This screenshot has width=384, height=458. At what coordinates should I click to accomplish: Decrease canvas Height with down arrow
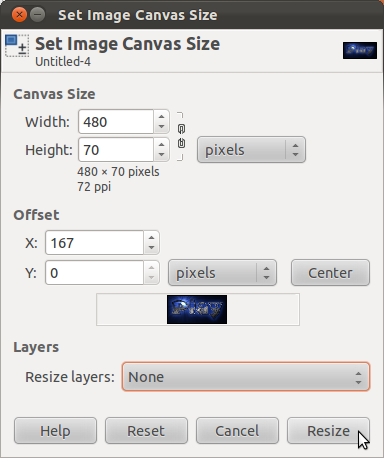click(x=162, y=155)
